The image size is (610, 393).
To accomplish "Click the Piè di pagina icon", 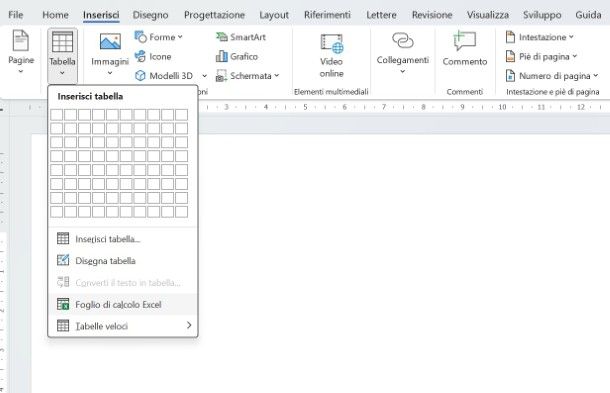I will (510, 56).
